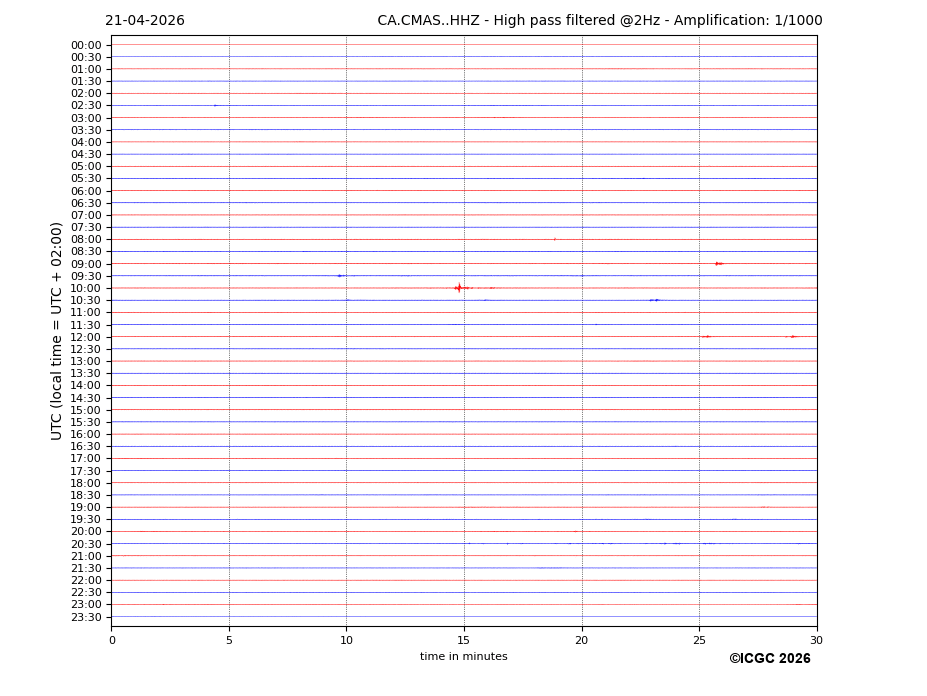Select the red event on the 09:00 trace
Viewport: 927px width, 696px height.
click(718, 264)
